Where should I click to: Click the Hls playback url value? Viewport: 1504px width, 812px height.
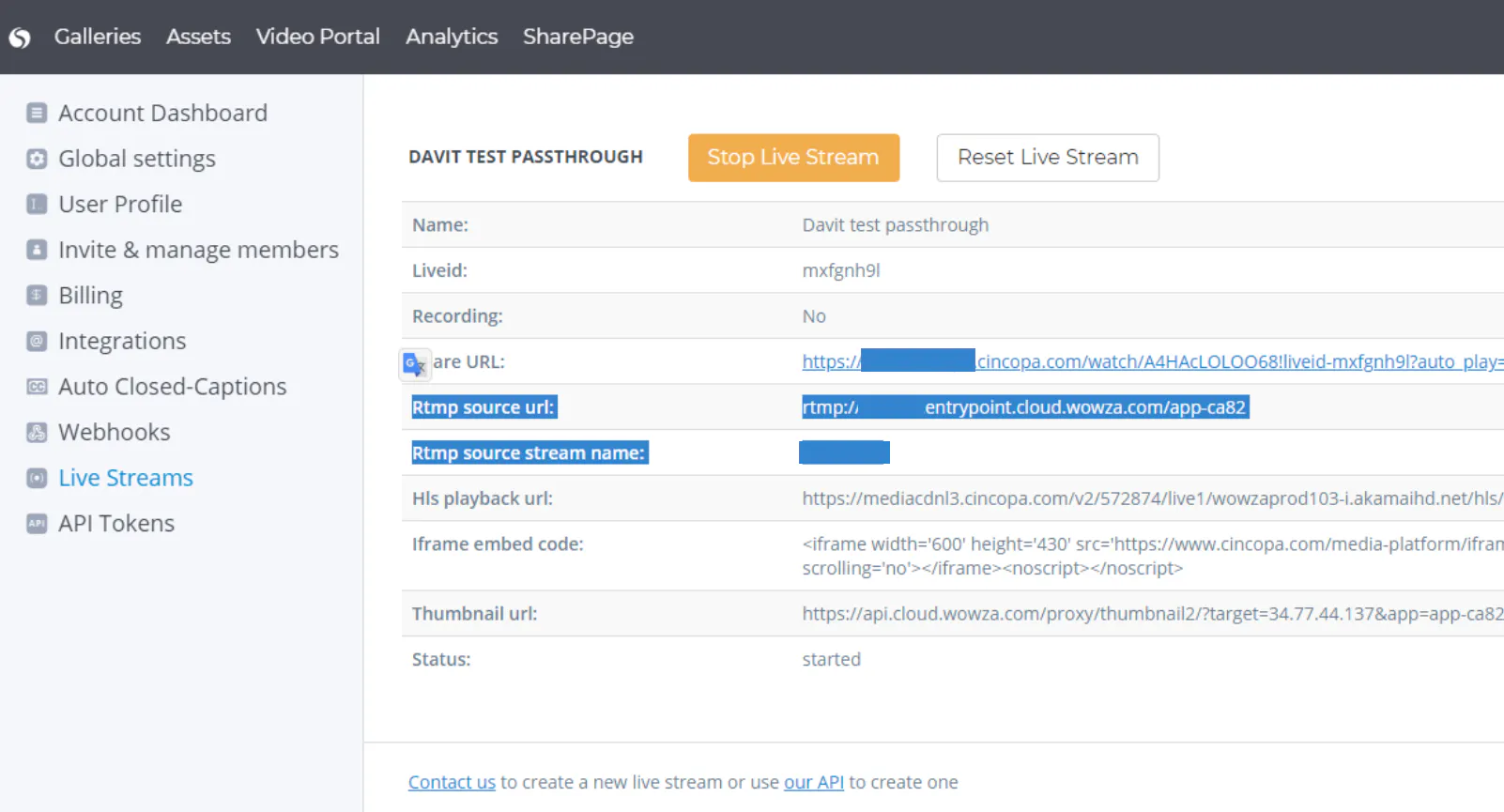[1153, 498]
